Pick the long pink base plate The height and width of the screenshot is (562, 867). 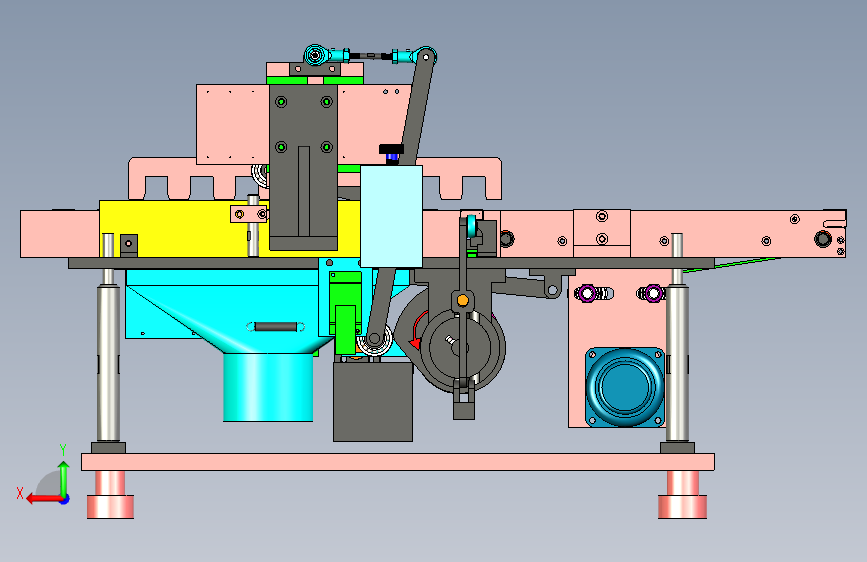(x=398, y=462)
